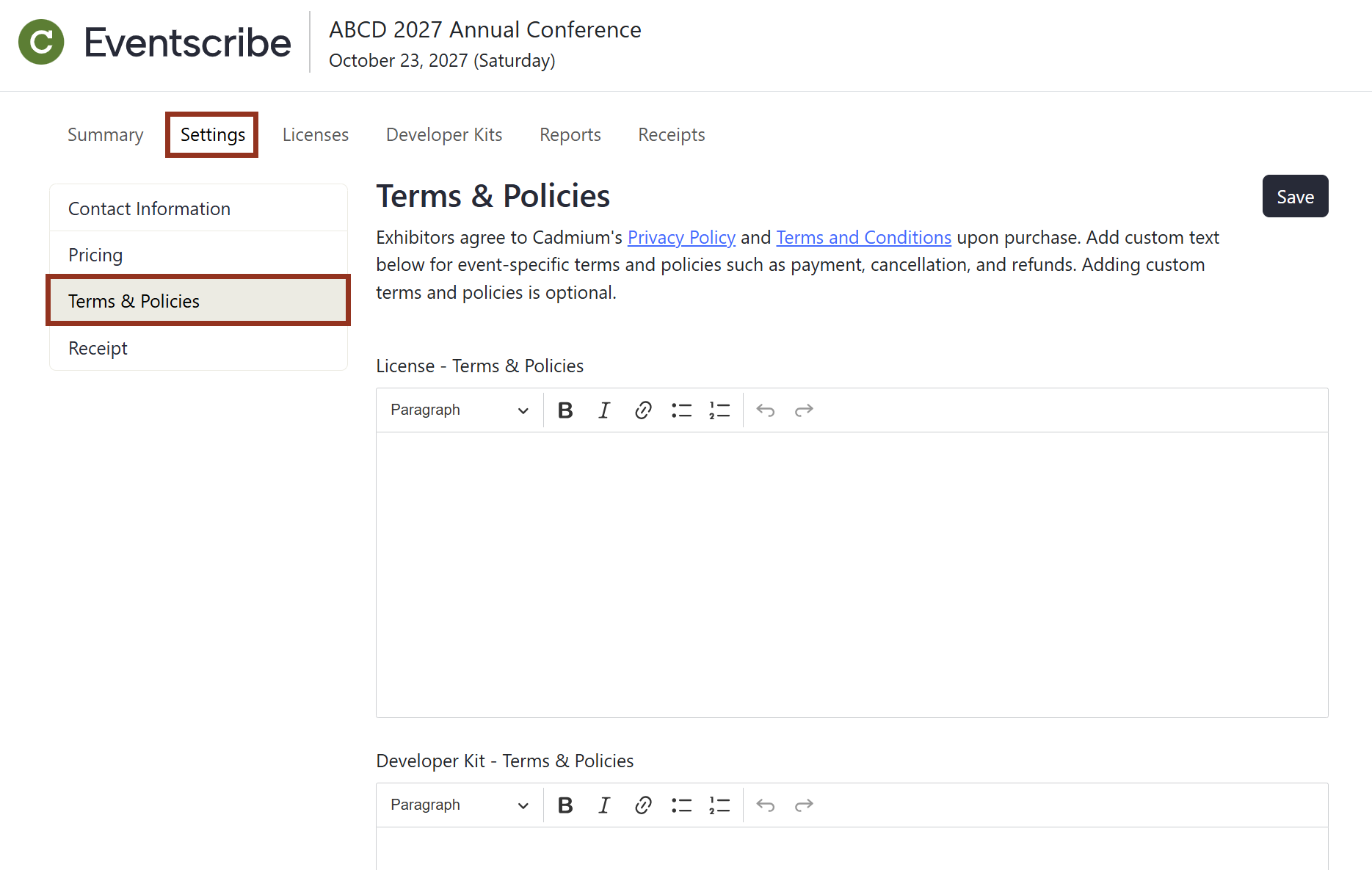The width and height of the screenshot is (1372, 870).
Task: Open Contact Information settings
Action: pos(148,209)
